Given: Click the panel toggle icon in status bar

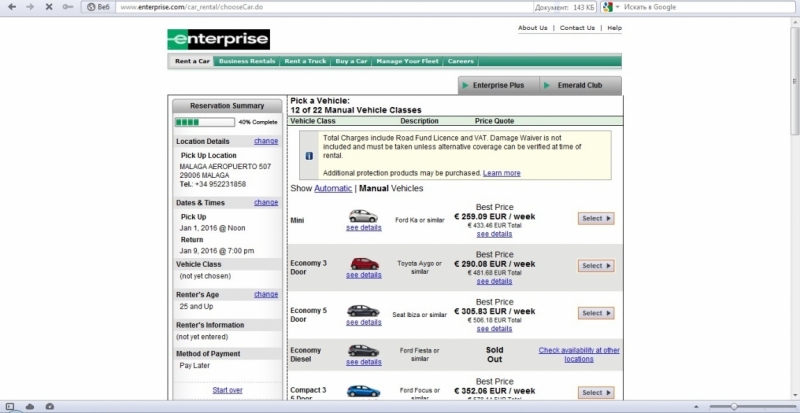Looking at the screenshot, I should [11, 406].
